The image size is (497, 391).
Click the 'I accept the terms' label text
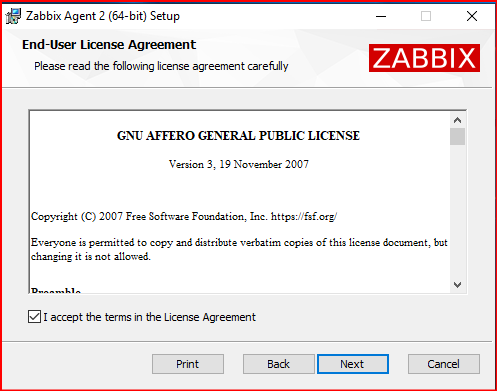149,317
